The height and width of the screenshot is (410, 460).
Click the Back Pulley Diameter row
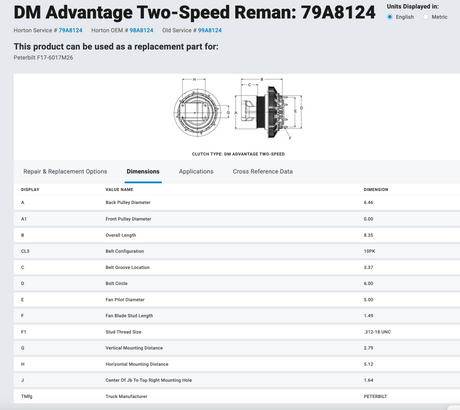click(x=237, y=202)
